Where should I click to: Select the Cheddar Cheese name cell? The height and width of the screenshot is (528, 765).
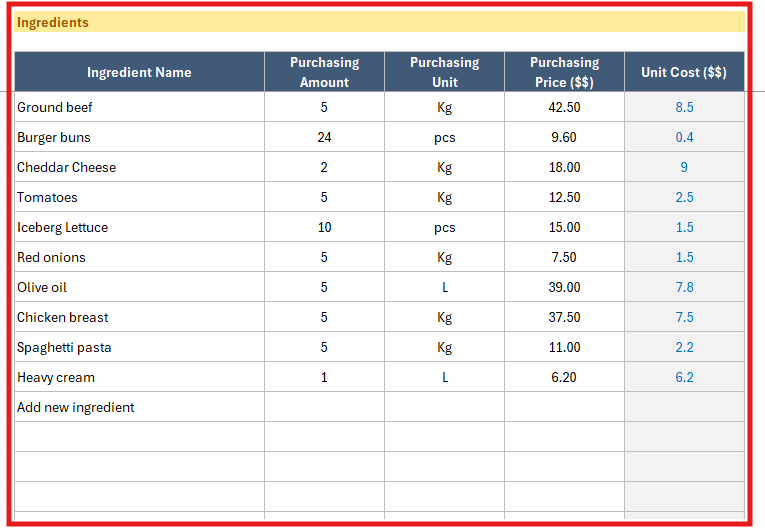(140, 167)
